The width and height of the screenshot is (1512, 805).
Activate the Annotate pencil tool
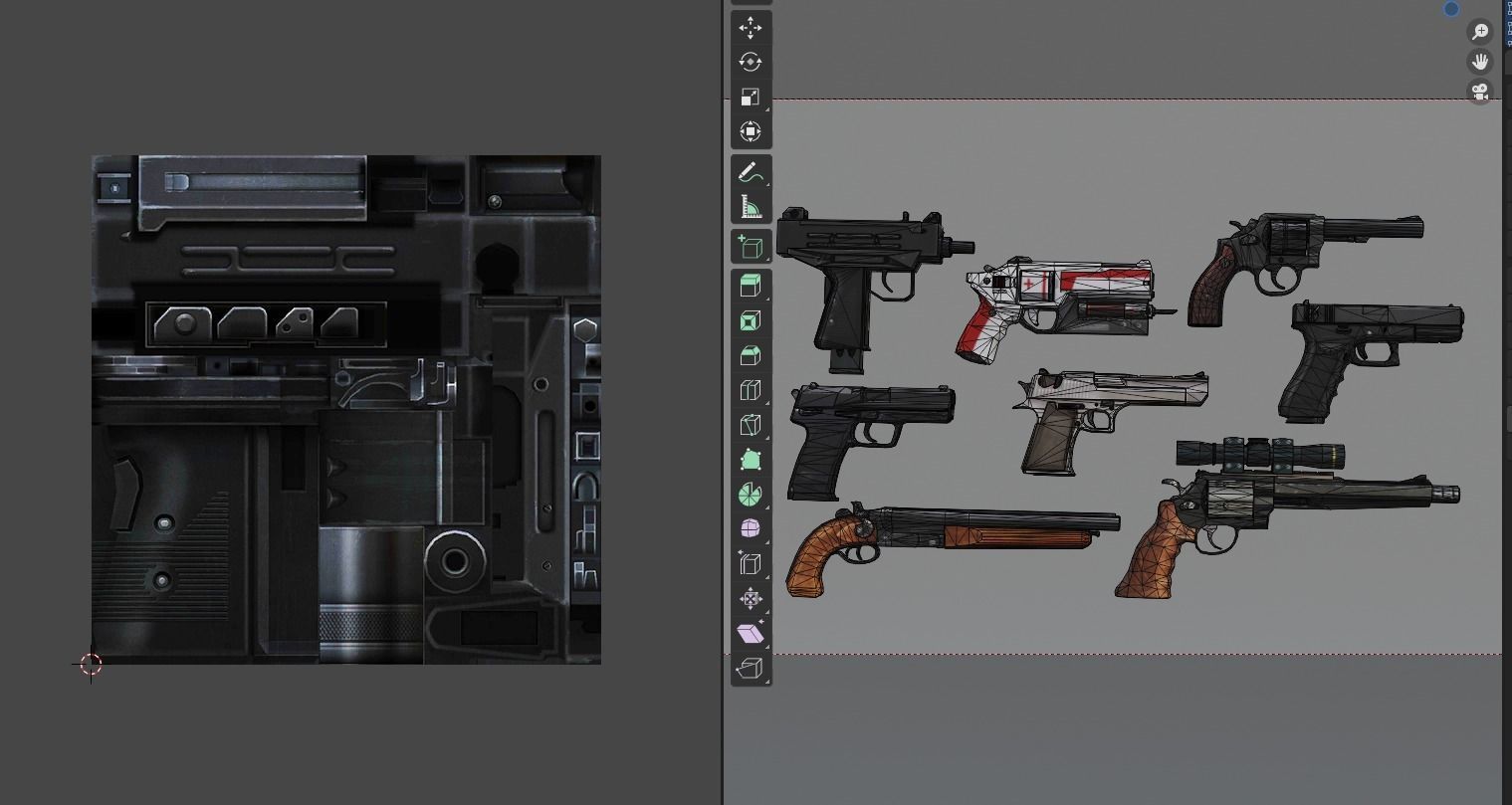pos(751,173)
